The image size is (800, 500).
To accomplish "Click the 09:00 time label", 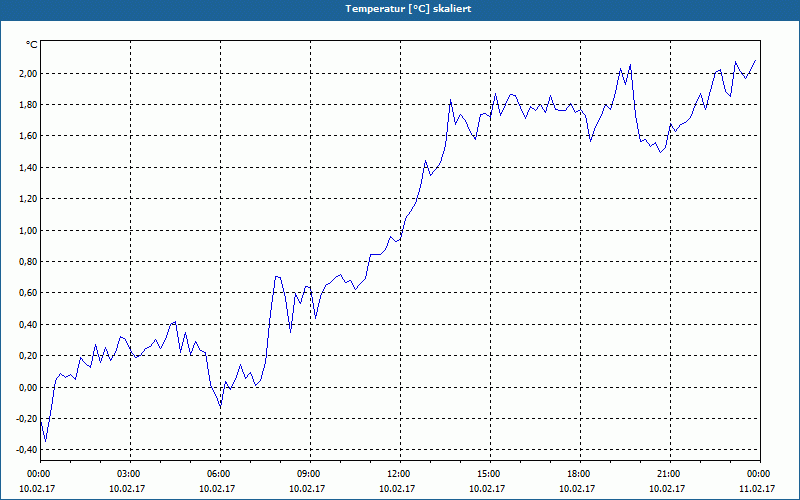I will tap(310, 474).
